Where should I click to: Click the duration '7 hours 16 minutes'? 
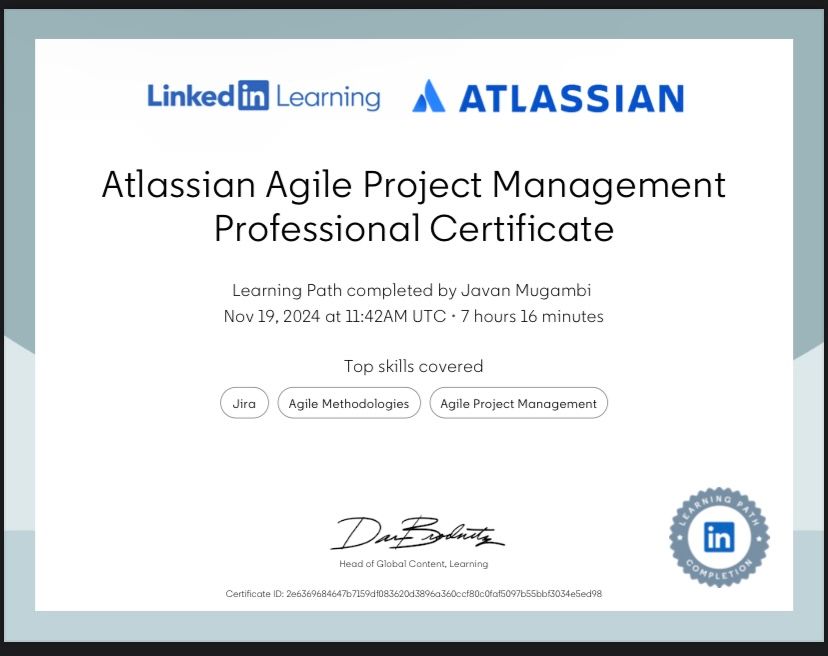(532, 316)
